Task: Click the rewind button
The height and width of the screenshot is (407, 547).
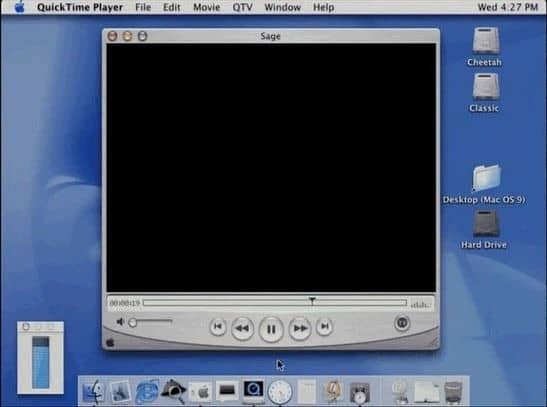Action: [242, 328]
